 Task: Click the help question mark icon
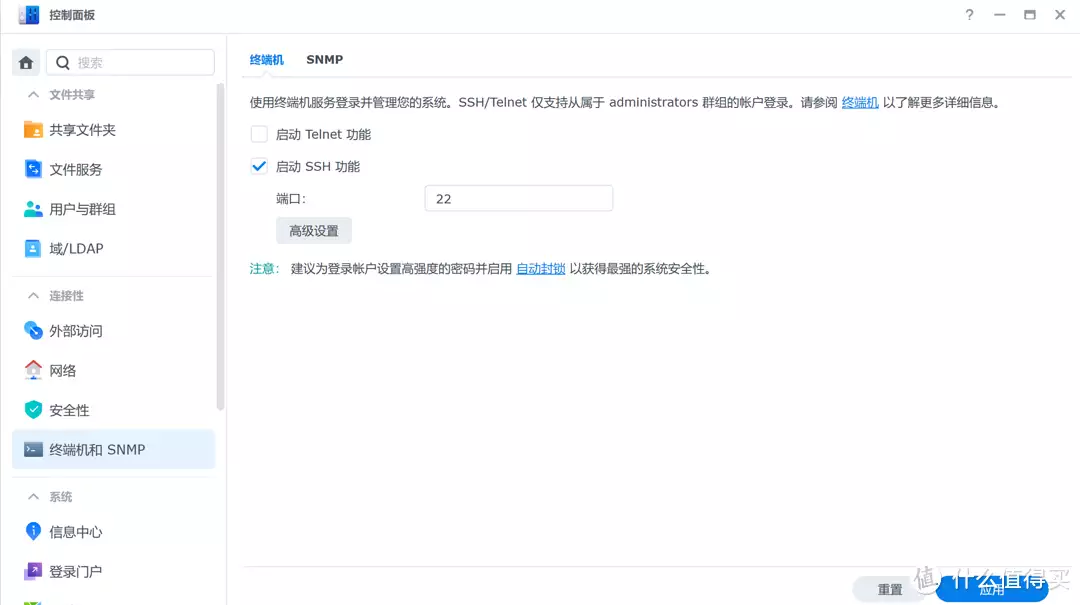[x=969, y=14]
